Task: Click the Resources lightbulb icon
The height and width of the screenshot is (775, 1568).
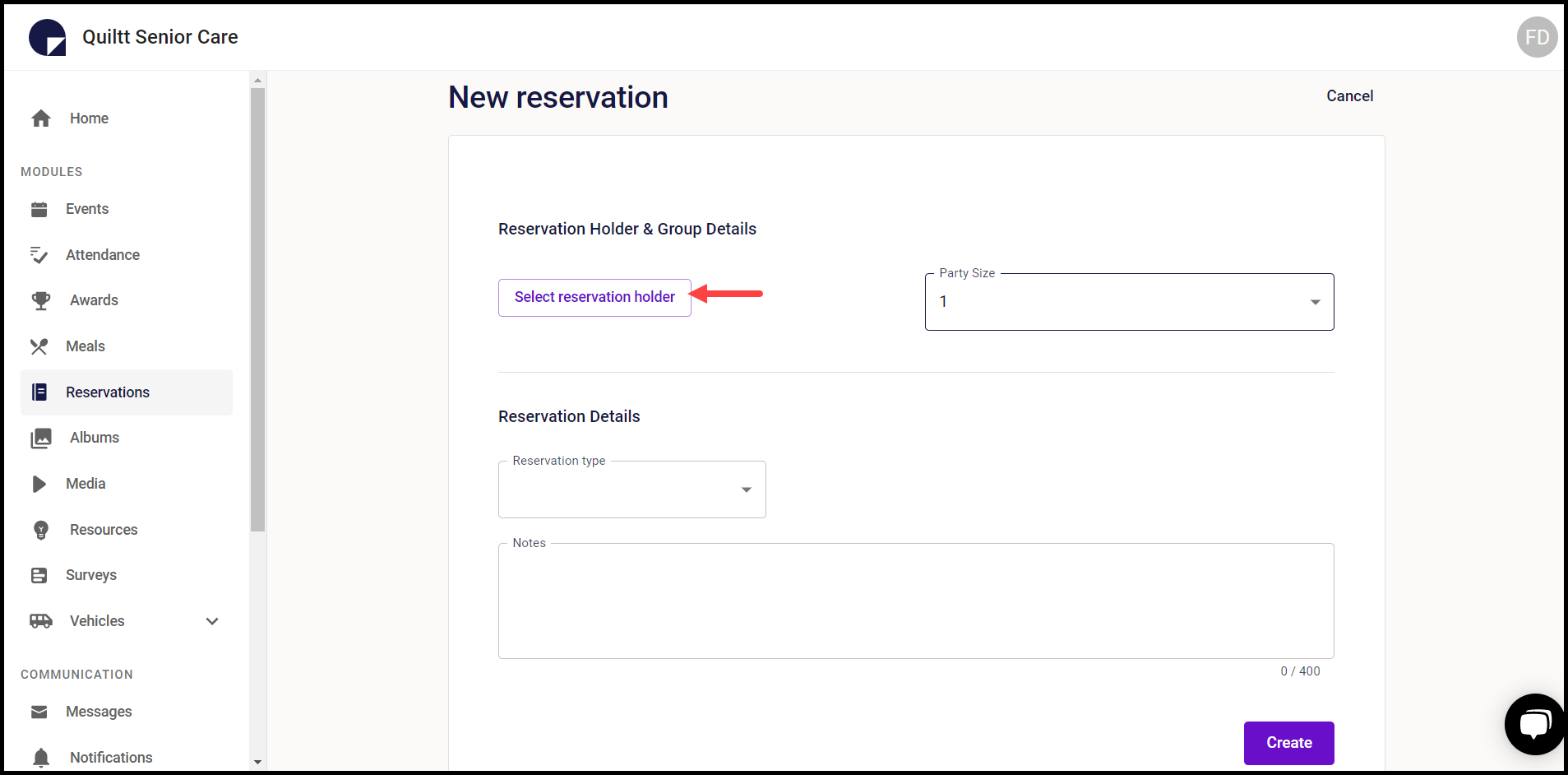Action: (41, 530)
